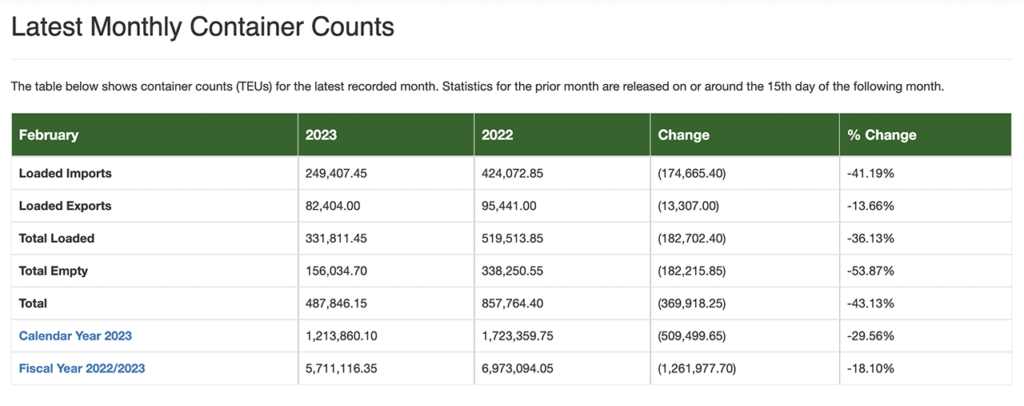This screenshot has width=1024, height=406.
Task: Select the Loaded Imports row label
Action: pos(65,173)
